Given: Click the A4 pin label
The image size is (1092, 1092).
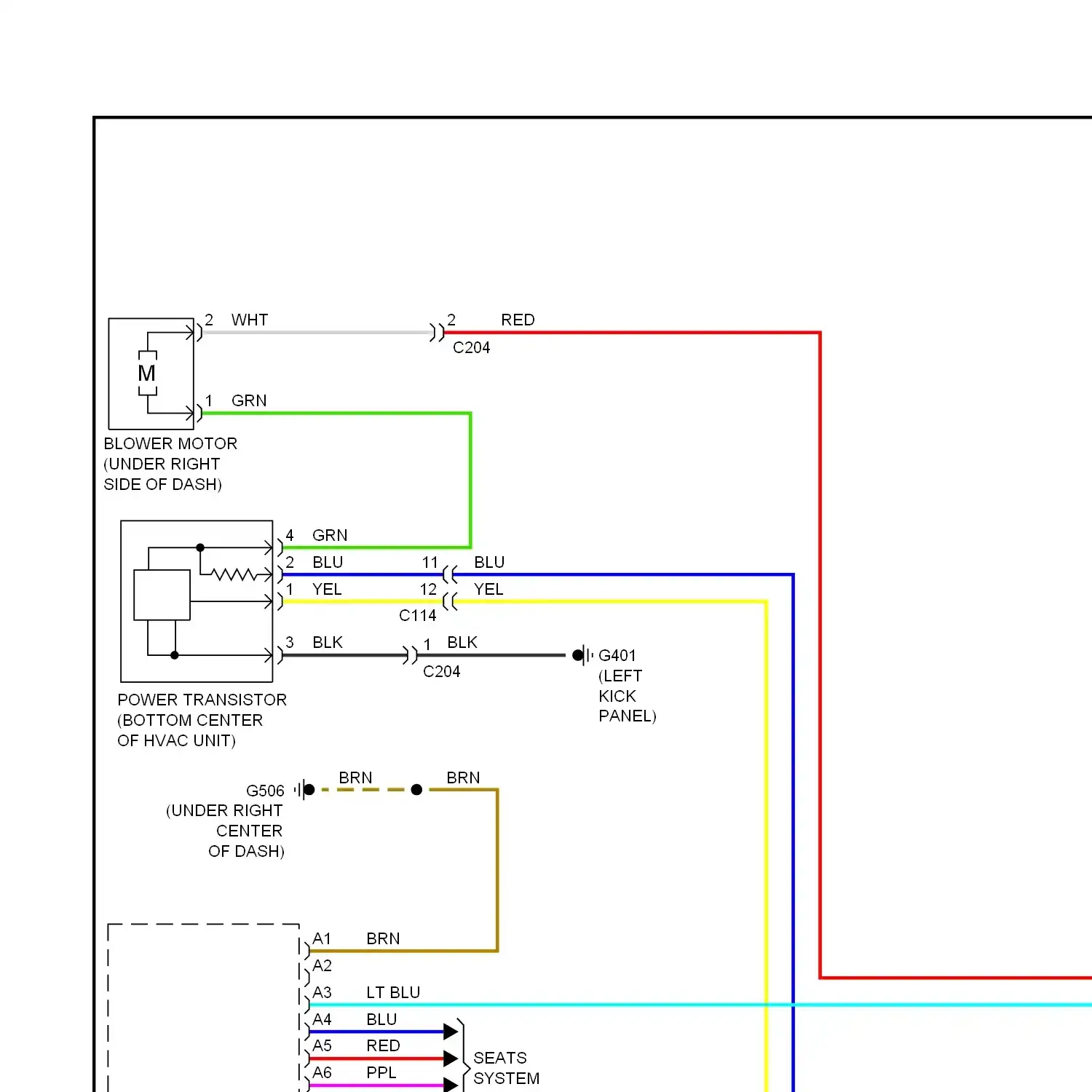Looking at the screenshot, I should (x=322, y=1019).
